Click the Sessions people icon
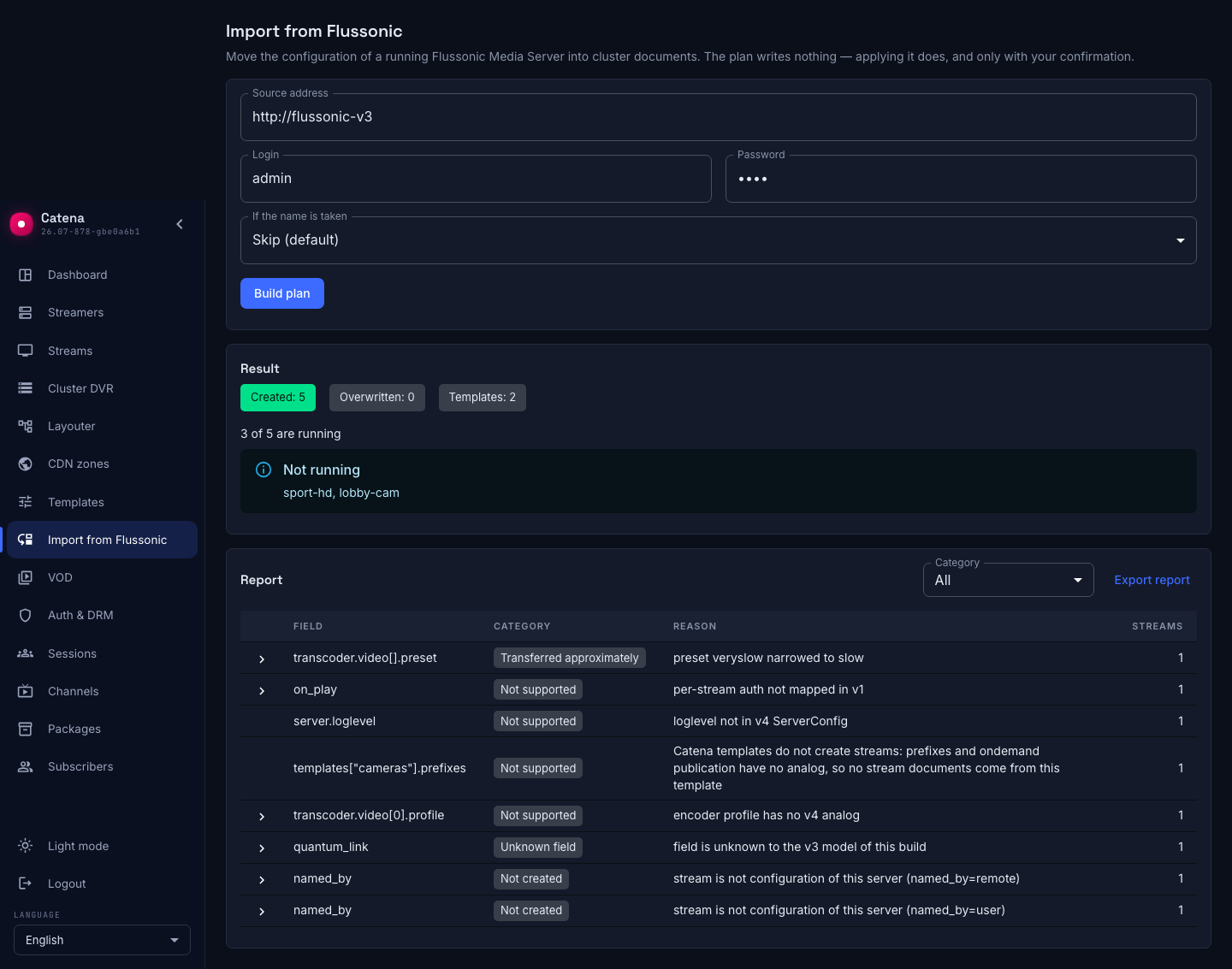The width and height of the screenshot is (1232, 969). 26,653
